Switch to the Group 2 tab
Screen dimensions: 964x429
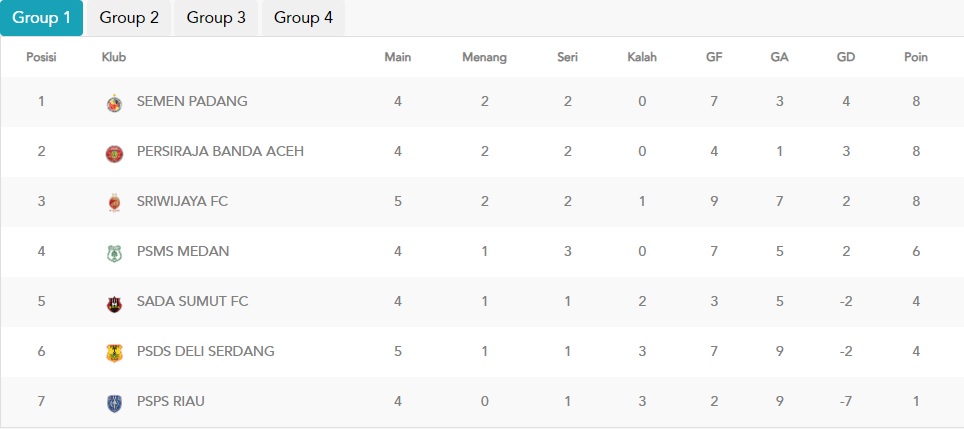click(x=129, y=18)
